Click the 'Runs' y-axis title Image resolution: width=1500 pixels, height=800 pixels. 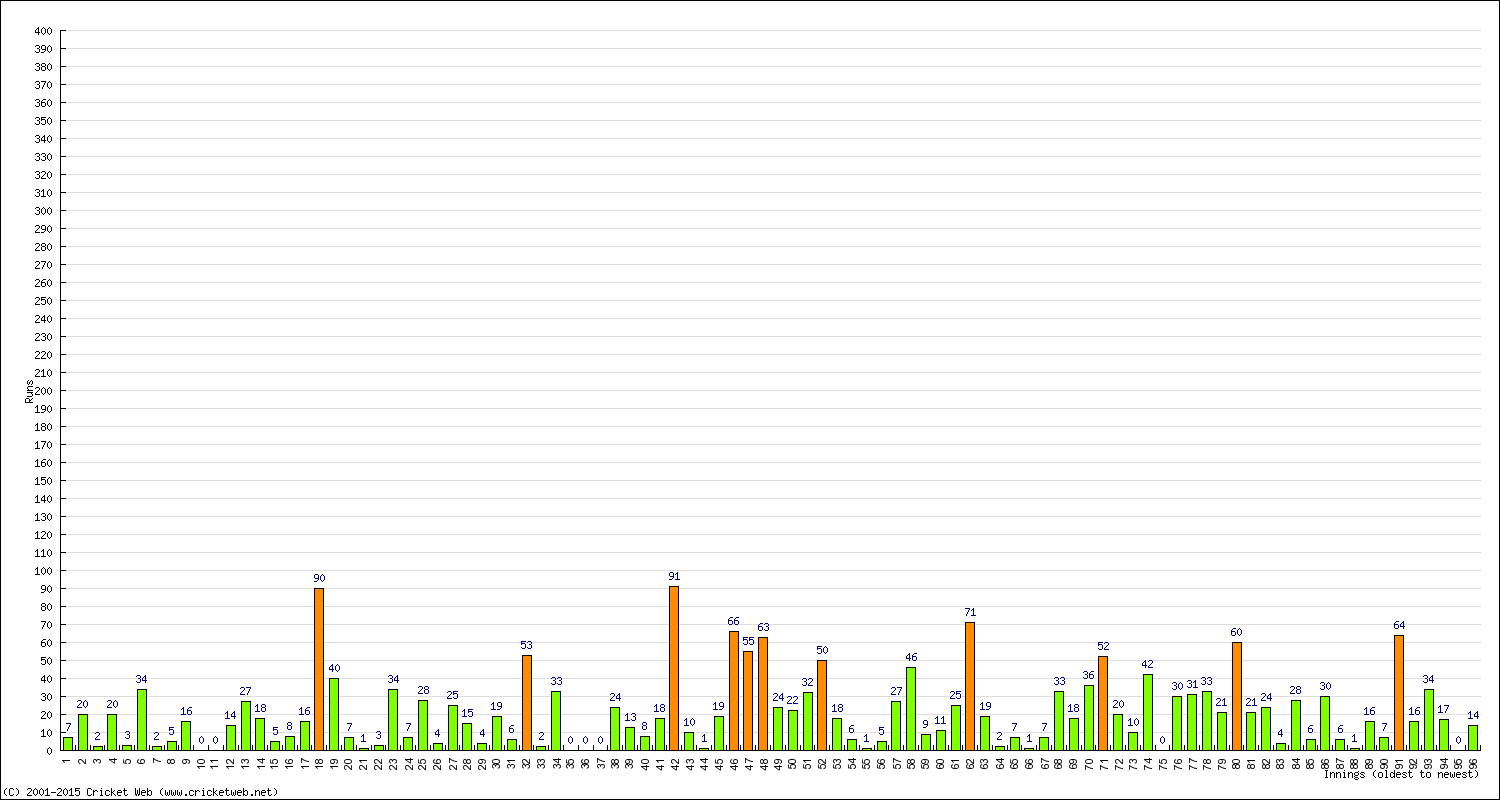[29, 391]
